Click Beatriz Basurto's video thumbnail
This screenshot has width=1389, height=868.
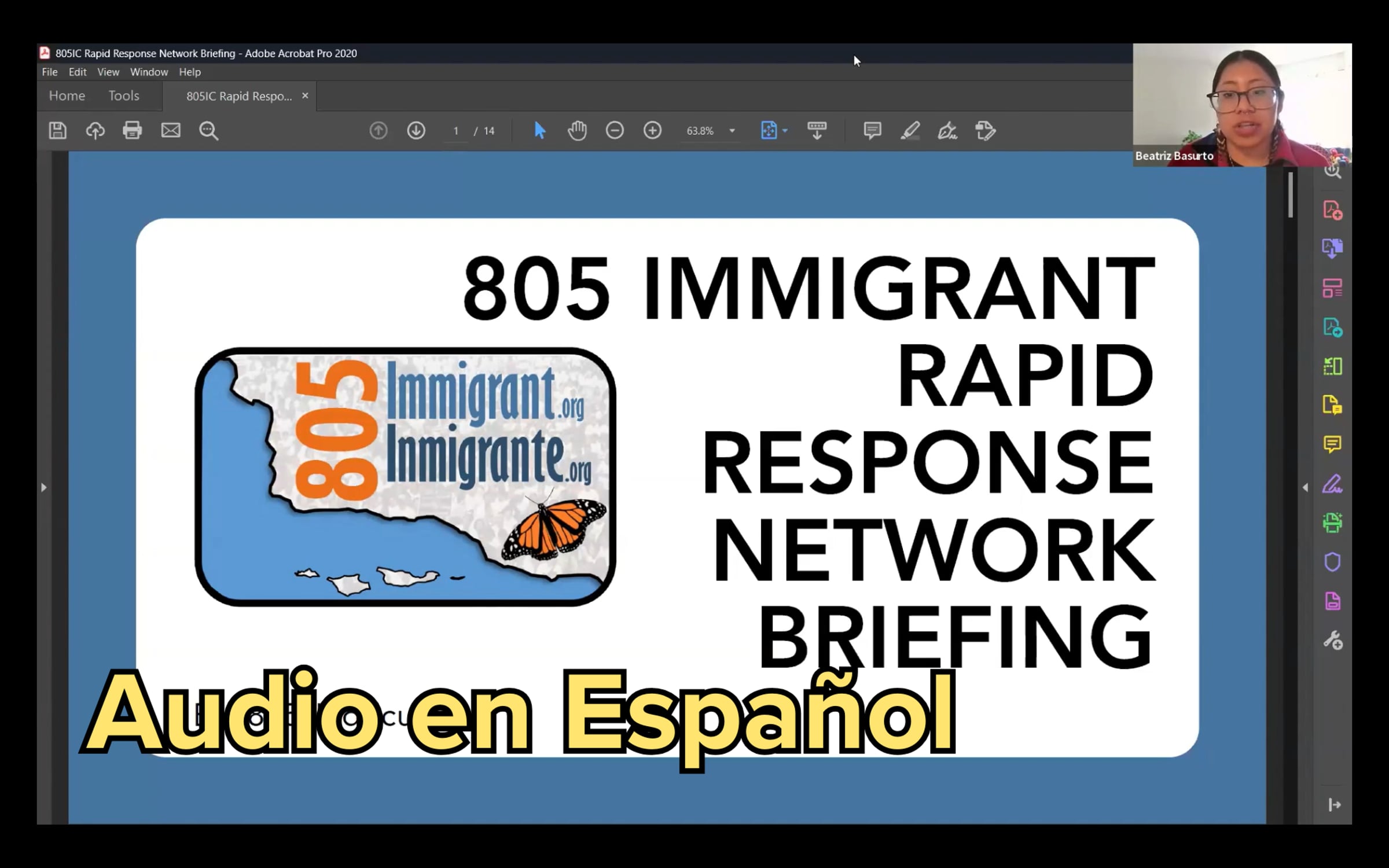click(x=1242, y=105)
